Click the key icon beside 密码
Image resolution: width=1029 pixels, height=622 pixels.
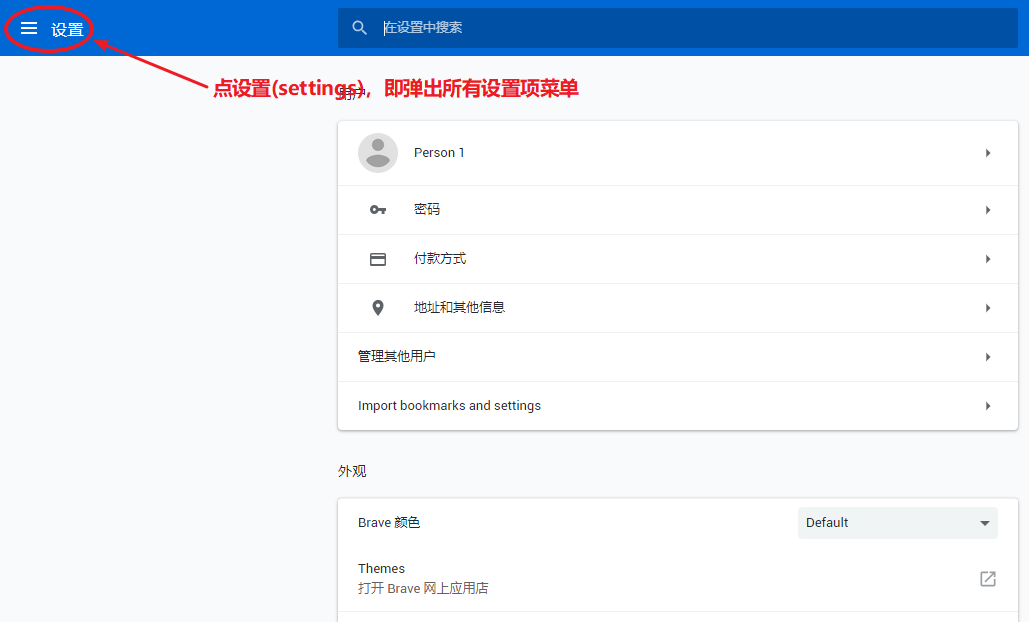[378, 210]
